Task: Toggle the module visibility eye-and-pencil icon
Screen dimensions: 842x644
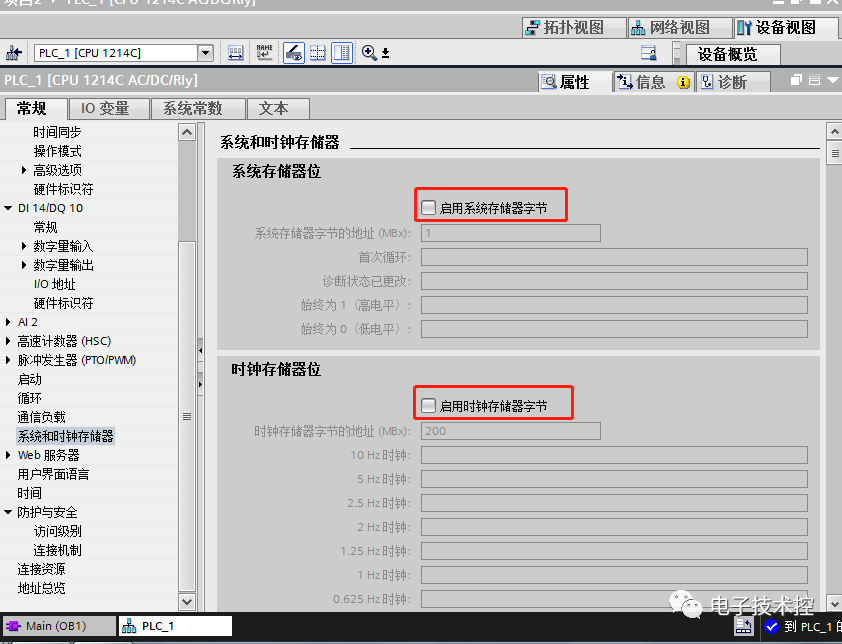Action: point(294,53)
